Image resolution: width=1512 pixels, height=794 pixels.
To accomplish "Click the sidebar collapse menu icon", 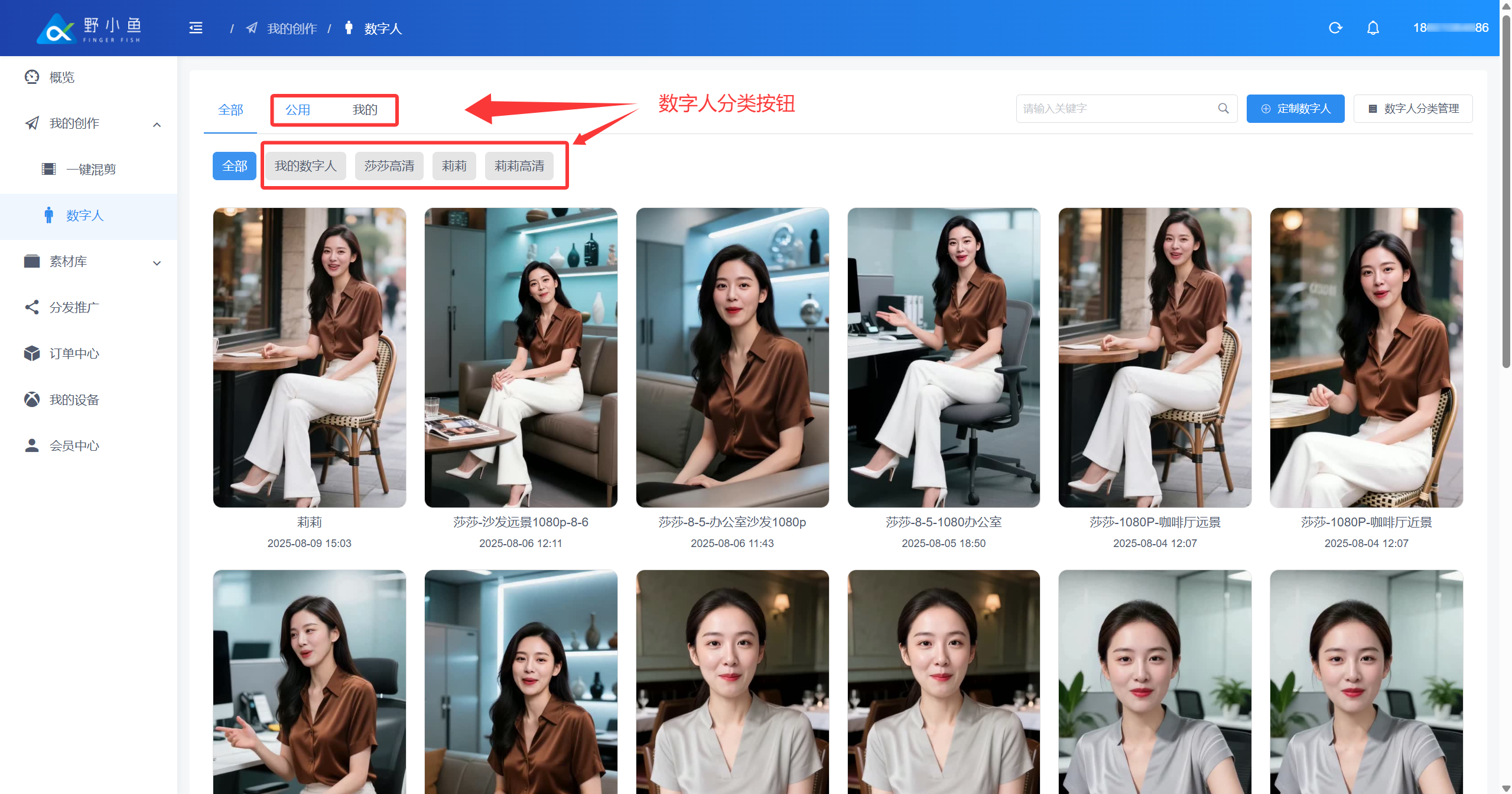I will click(196, 28).
